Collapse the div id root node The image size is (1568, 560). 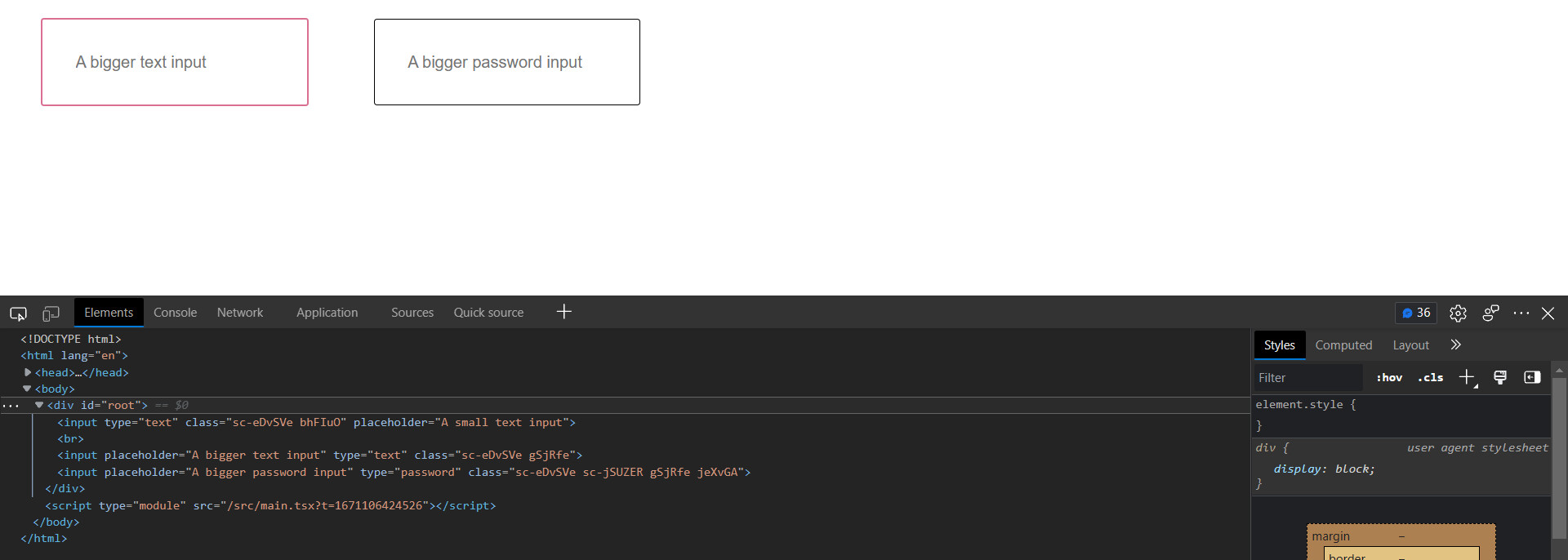[38, 405]
